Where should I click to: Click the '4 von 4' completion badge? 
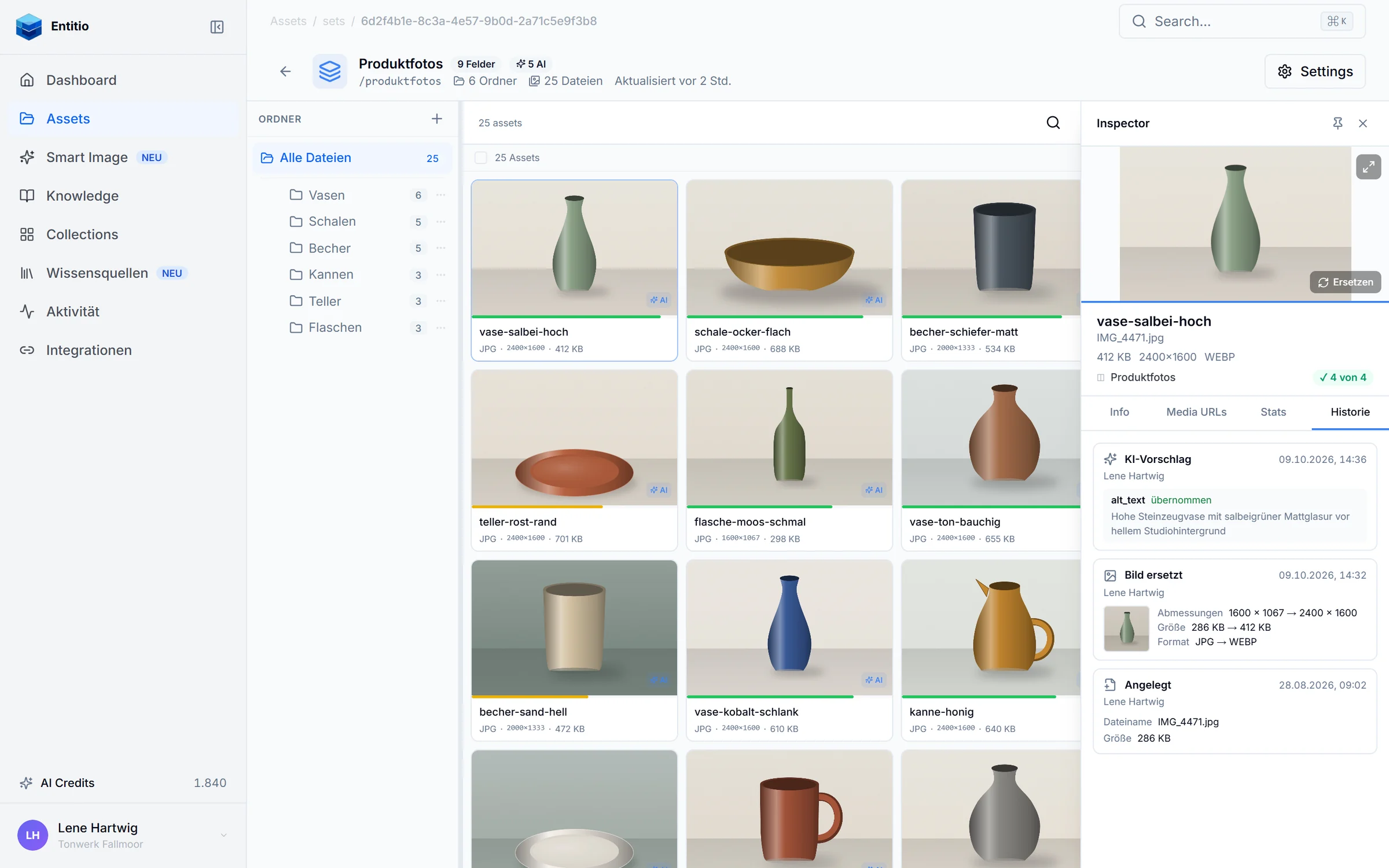[1343, 377]
